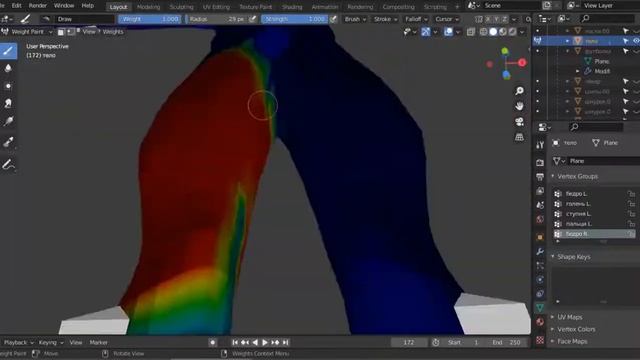640x360 pixels.
Task: Open the Edit menu
Action: click(x=17, y=6)
